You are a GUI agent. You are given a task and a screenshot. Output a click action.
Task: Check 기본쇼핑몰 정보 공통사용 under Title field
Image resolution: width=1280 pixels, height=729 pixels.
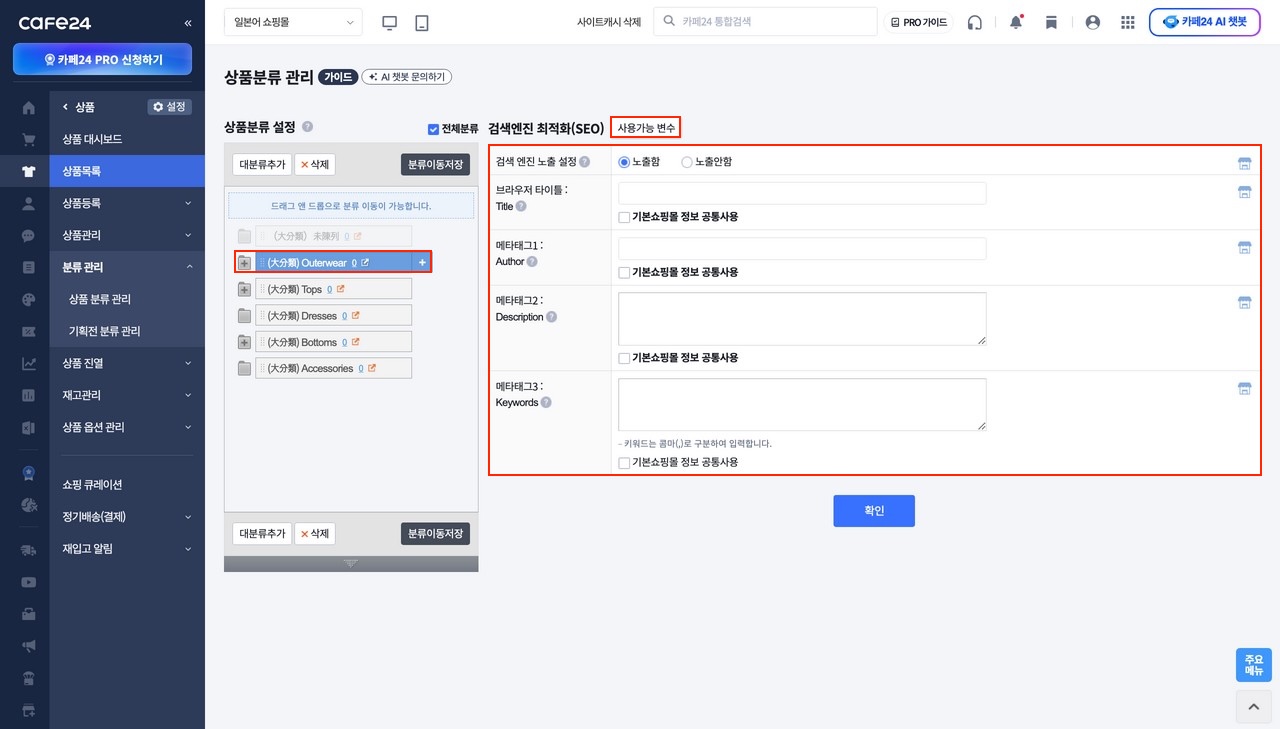(x=624, y=217)
